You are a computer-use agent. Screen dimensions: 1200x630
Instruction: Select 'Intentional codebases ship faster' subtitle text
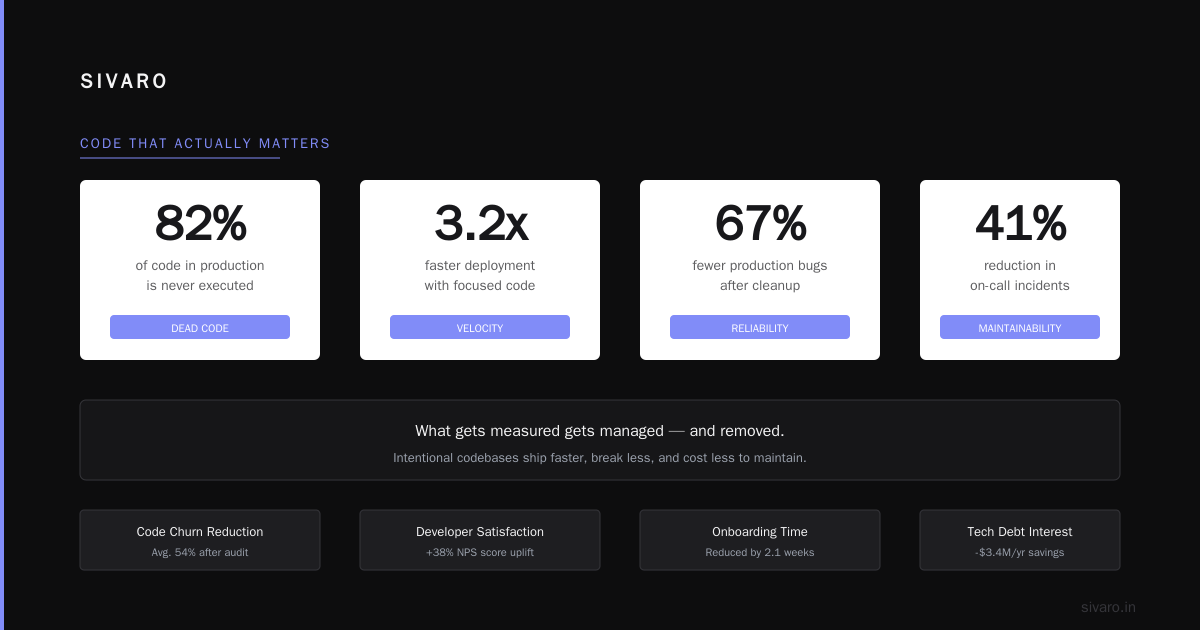[x=600, y=458]
